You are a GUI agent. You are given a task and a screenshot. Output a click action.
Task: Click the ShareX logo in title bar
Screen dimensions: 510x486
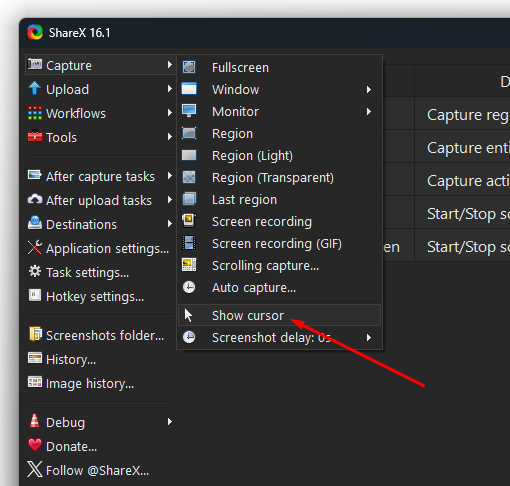pyautogui.click(x=35, y=33)
